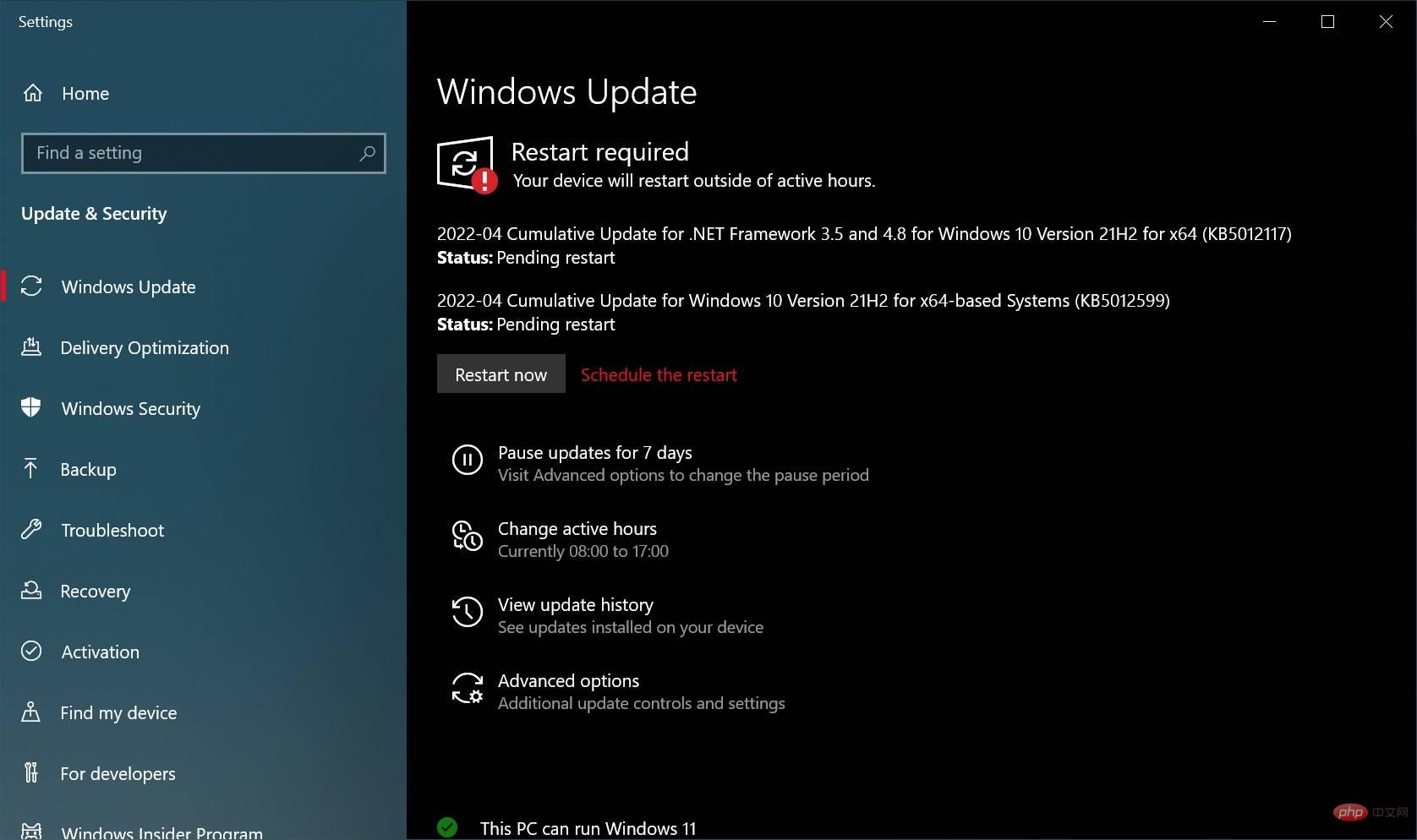Open the Troubleshoot page
This screenshot has width=1417, height=840.
[x=203, y=530]
